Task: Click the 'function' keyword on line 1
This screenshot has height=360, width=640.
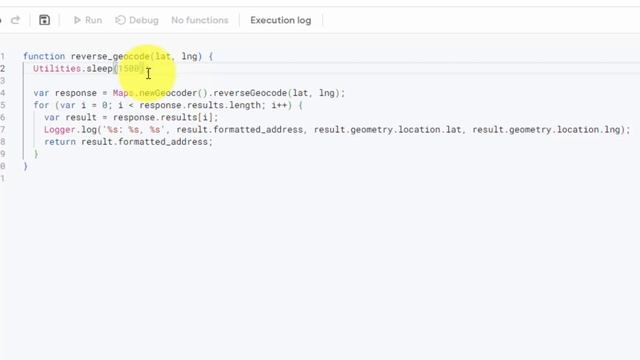Action: click(44, 56)
